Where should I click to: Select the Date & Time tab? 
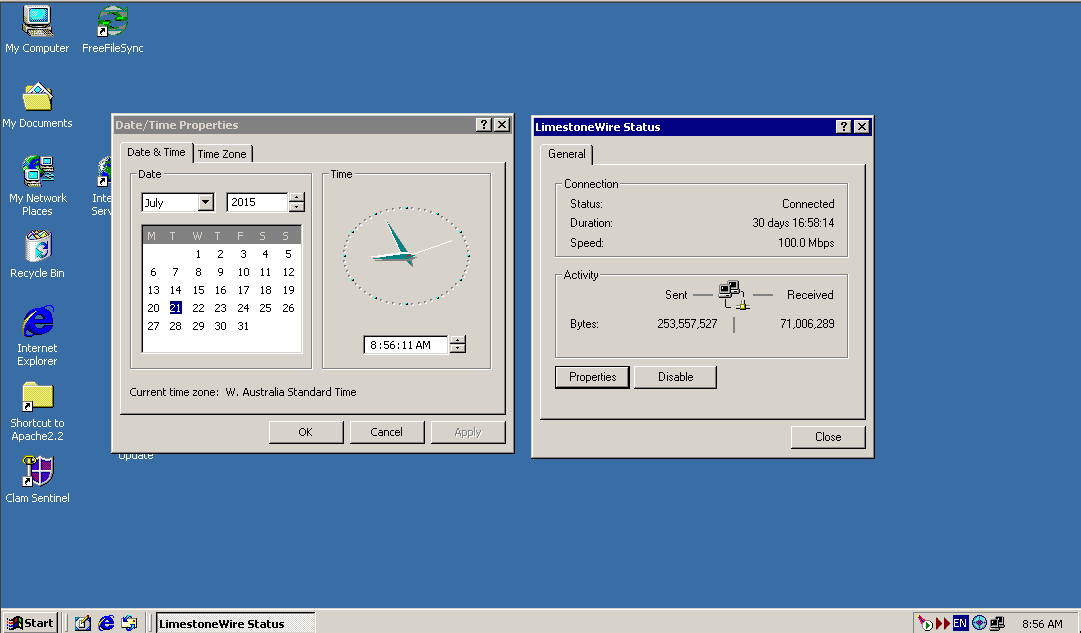156,152
